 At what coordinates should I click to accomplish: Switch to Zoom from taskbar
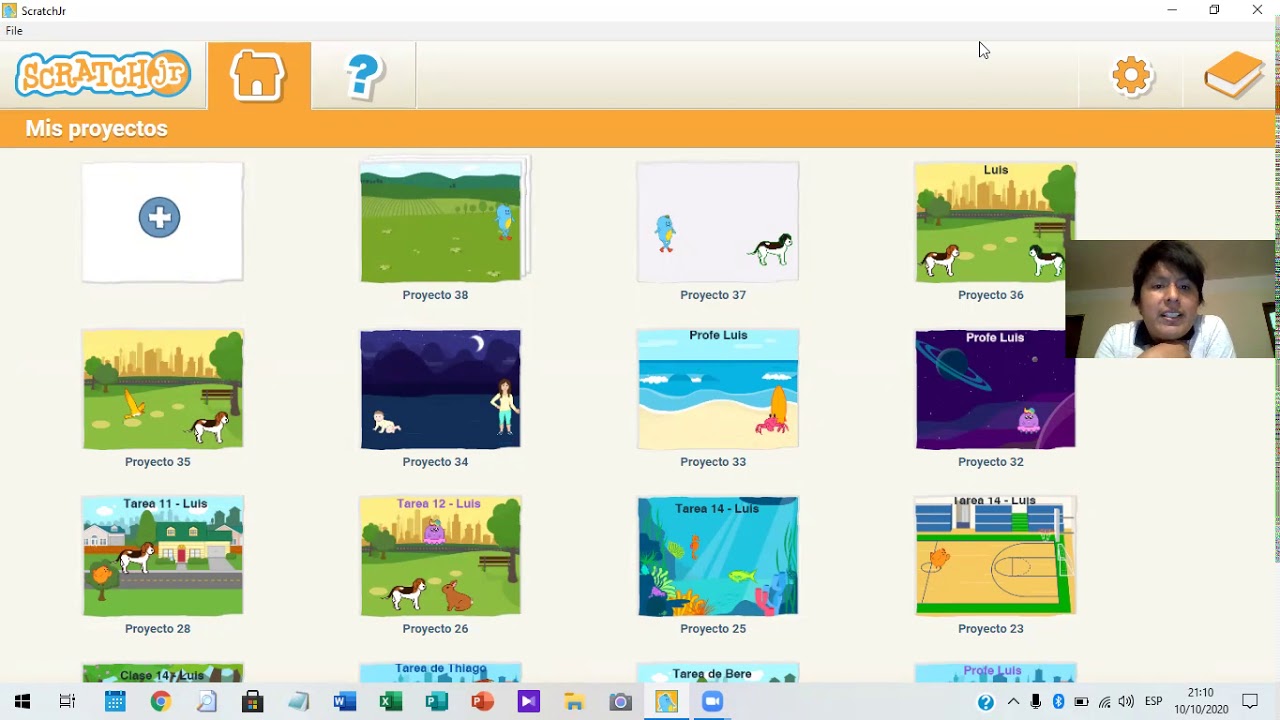point(712,702)
